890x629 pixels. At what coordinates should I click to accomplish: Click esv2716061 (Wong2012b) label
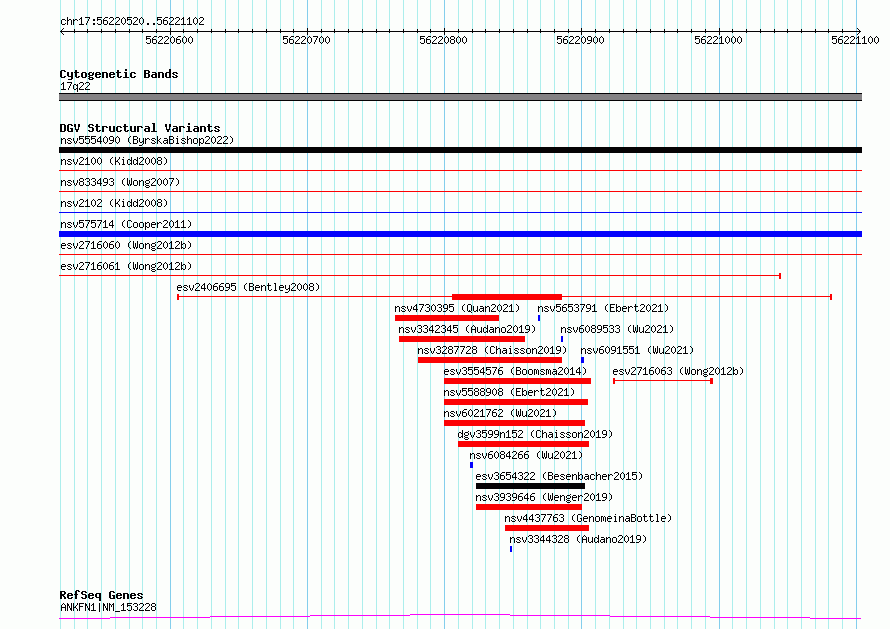tap(126, 266)
